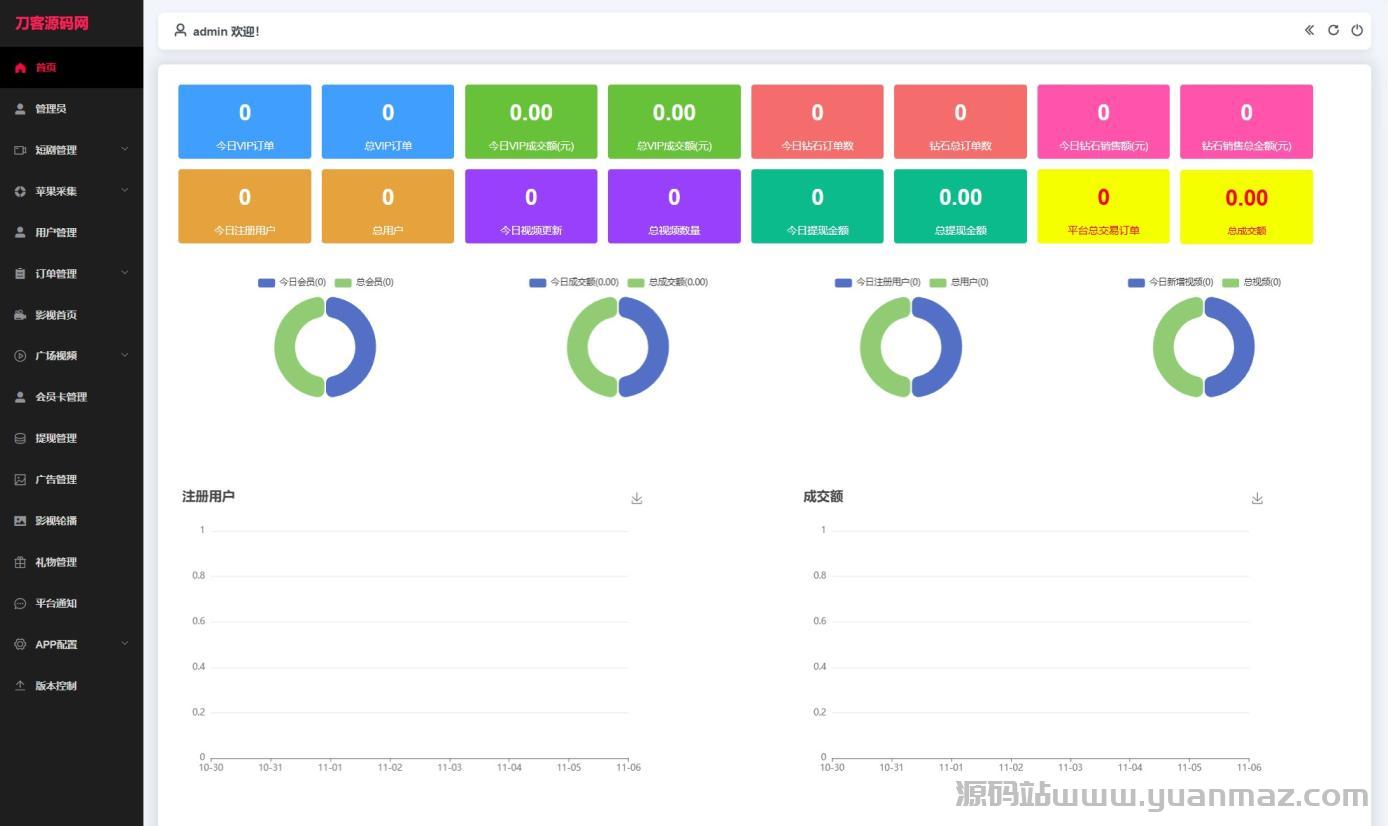Click the refresh icon in top bar
Image resolution: width=1388 pixels, height=826 pixels.
tap(1333, 30)
